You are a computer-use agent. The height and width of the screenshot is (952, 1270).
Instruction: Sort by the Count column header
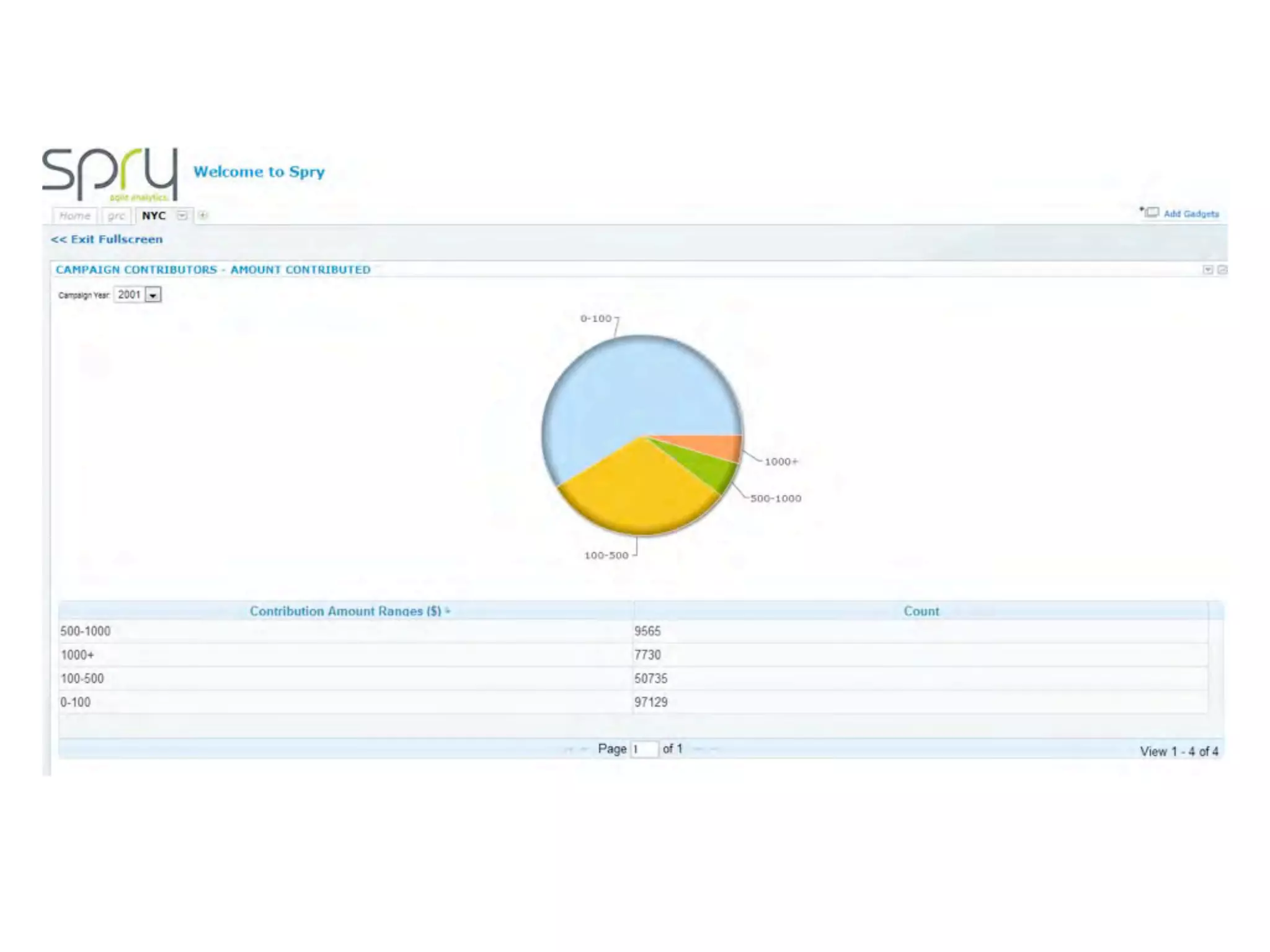click(x=921, y=611)
